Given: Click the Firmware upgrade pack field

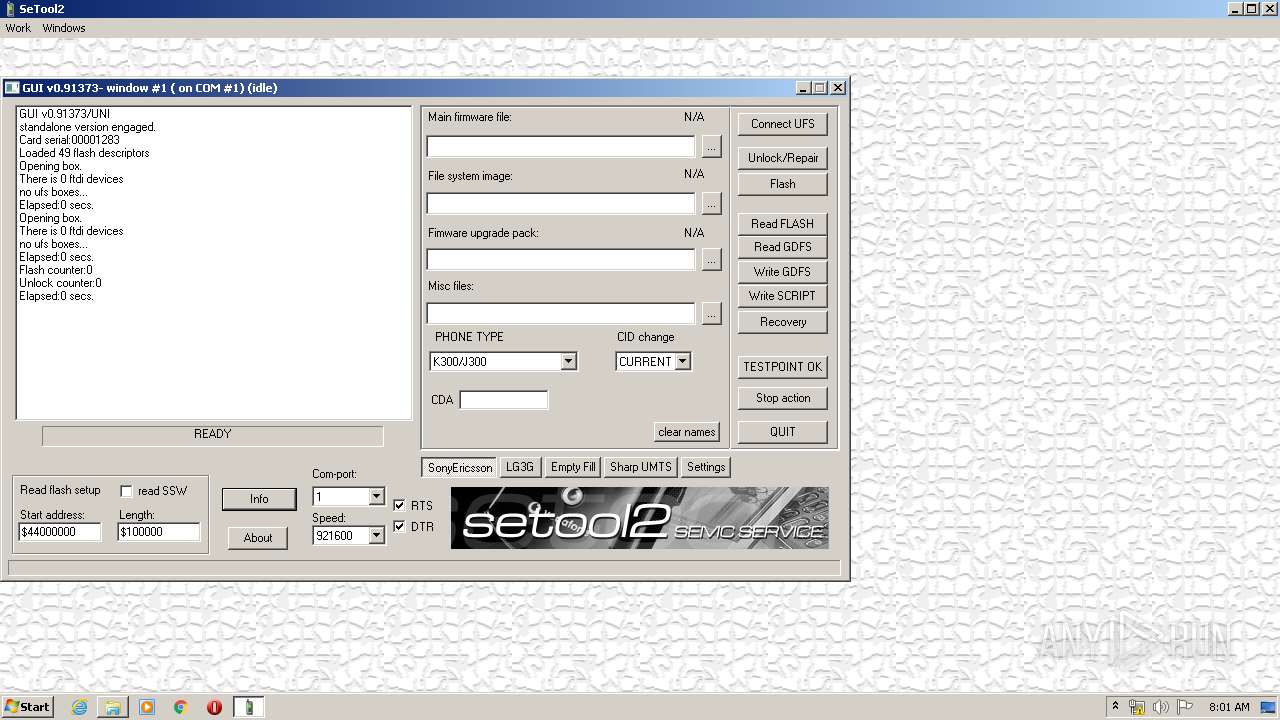Looking at the screenshot, I should 561,259.
